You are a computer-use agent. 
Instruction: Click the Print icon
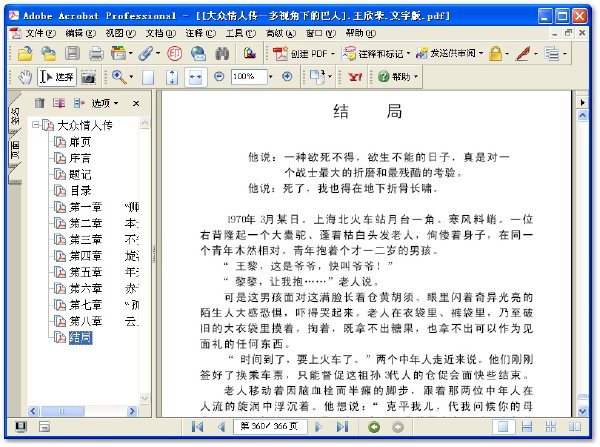[96, 54]
